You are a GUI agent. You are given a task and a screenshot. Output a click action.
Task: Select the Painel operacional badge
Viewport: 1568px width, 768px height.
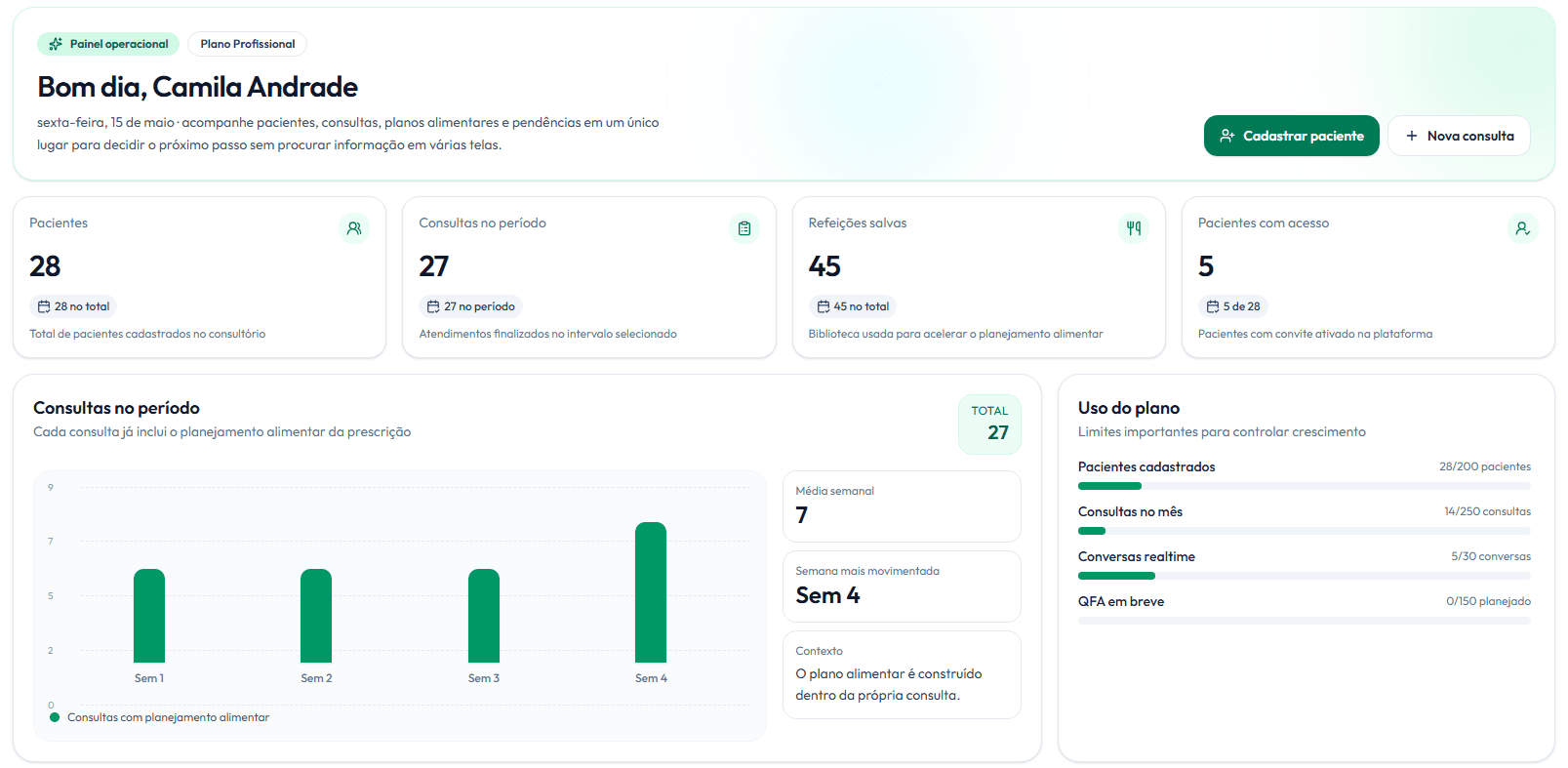coord(108,44)
